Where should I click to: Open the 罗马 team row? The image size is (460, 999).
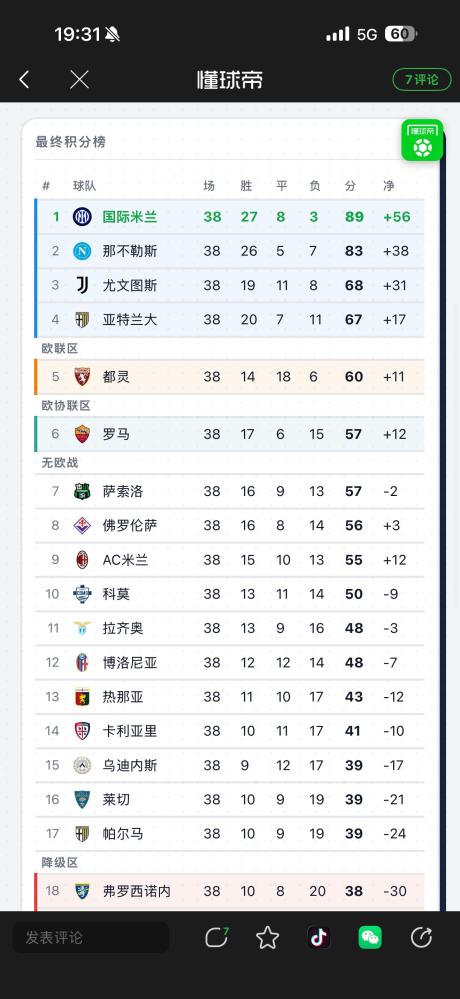tap(229, 434)
